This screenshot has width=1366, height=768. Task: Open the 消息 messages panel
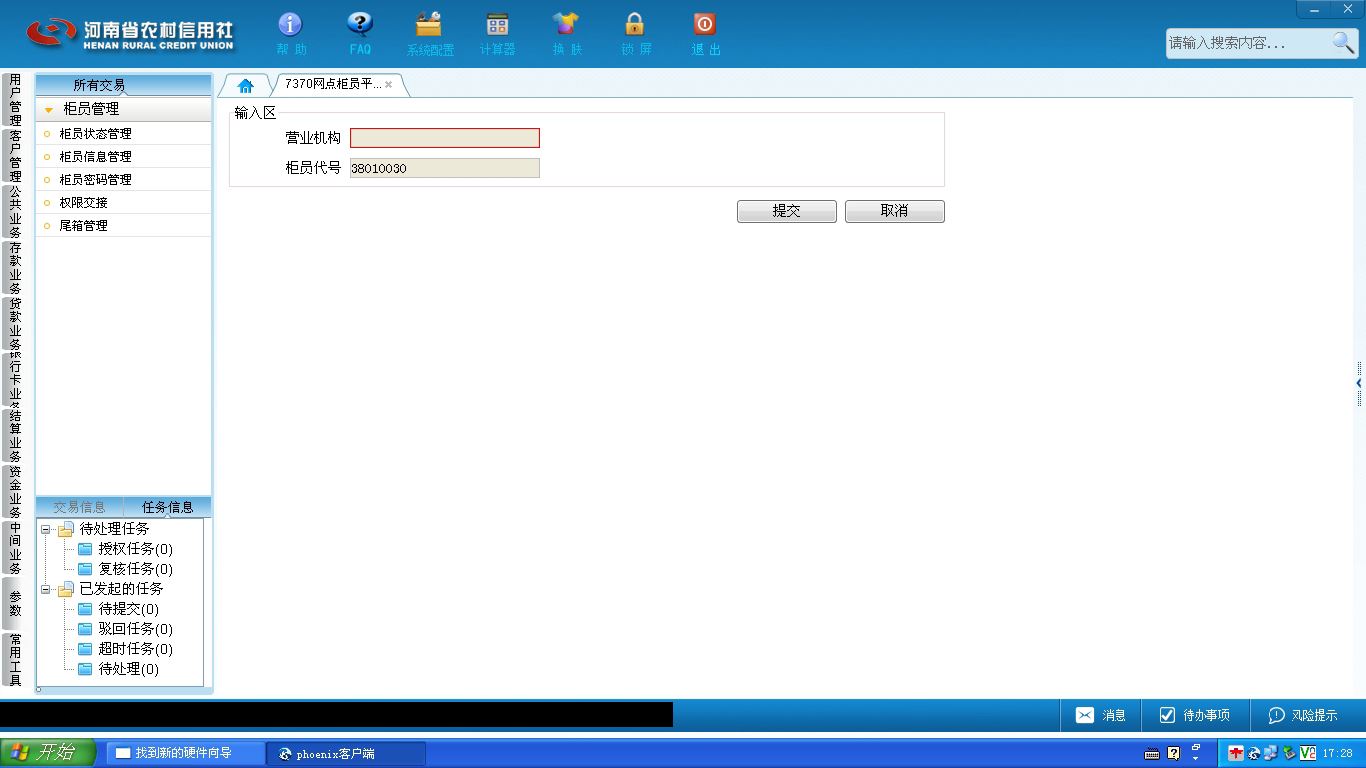point(1101,715)
